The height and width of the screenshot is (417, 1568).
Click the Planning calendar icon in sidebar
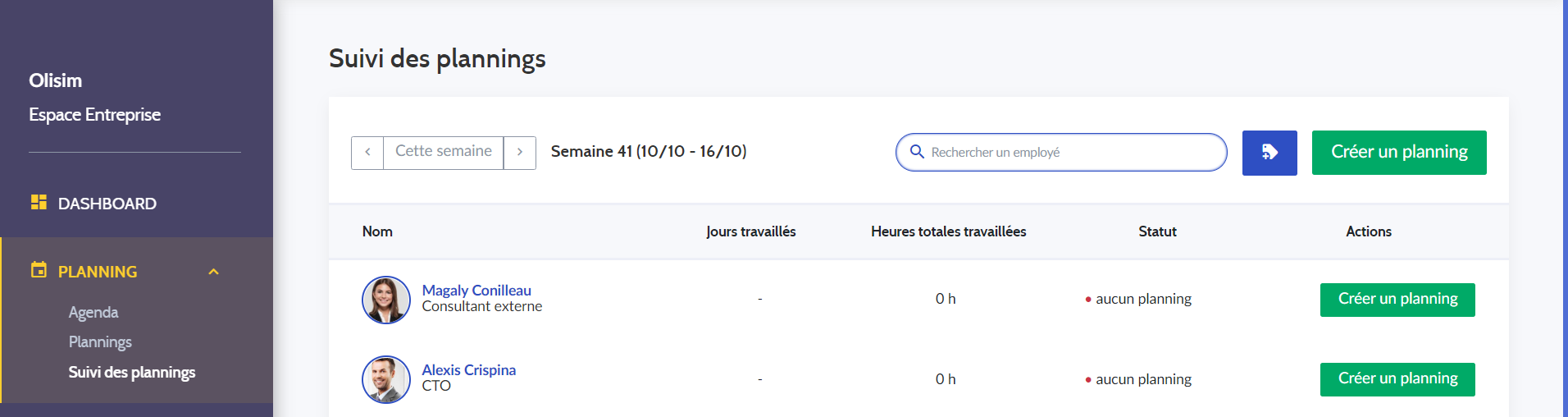pyautogui.click(x=39, y=269)
